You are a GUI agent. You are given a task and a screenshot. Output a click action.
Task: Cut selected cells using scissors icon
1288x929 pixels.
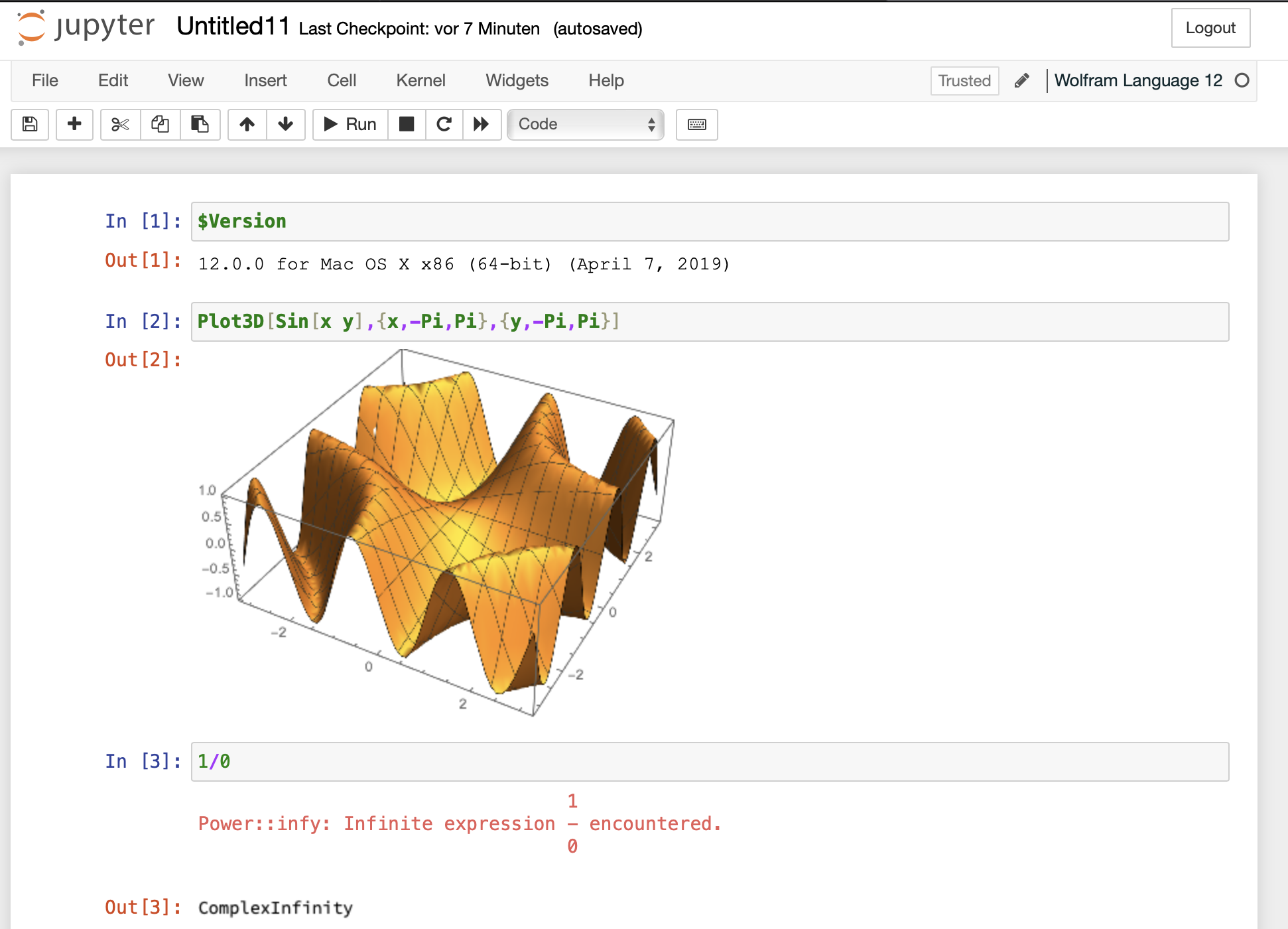pos(119,124)
